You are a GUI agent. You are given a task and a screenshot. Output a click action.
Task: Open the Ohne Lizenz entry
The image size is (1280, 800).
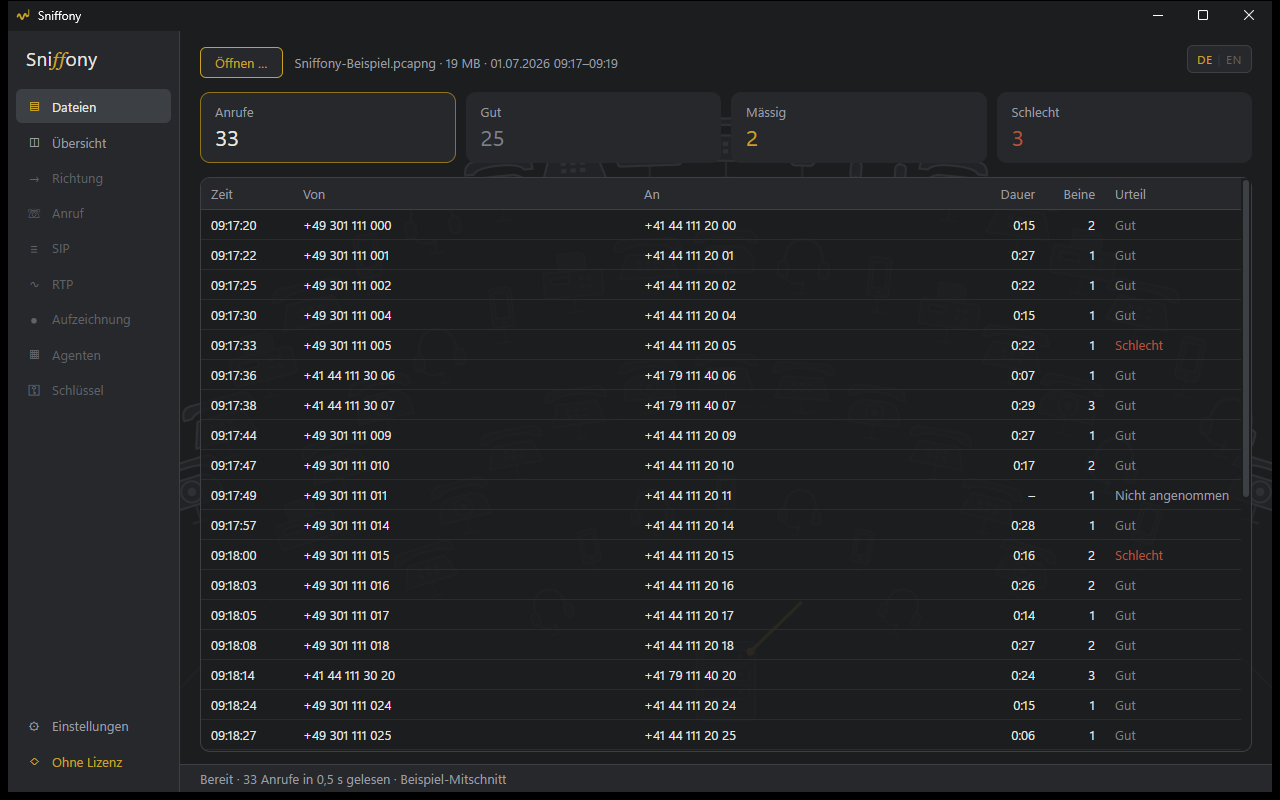coord(93,762)
